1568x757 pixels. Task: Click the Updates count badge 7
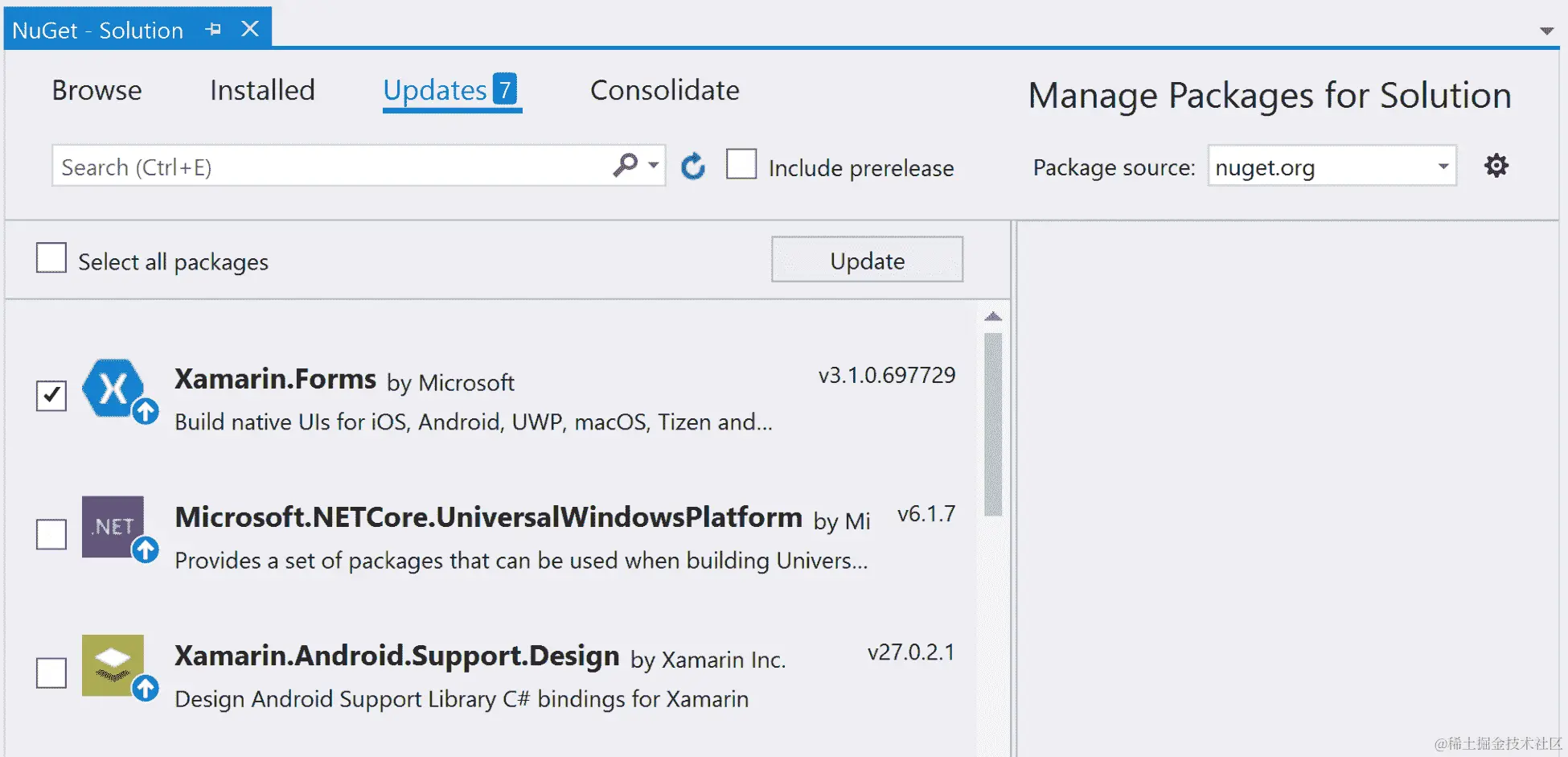(504, 89)
